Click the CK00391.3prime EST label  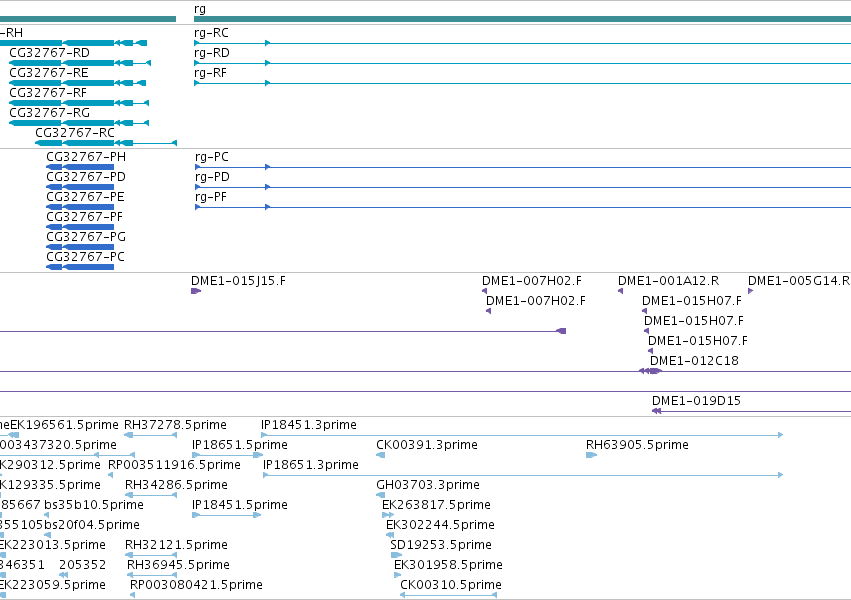coord(427,445)
